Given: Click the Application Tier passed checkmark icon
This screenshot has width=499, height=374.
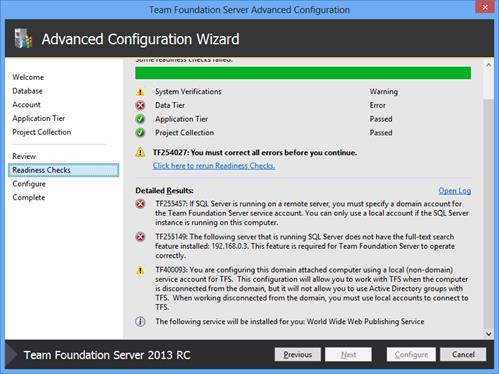Looking at the screenshot, I should [x=140, y=119].
